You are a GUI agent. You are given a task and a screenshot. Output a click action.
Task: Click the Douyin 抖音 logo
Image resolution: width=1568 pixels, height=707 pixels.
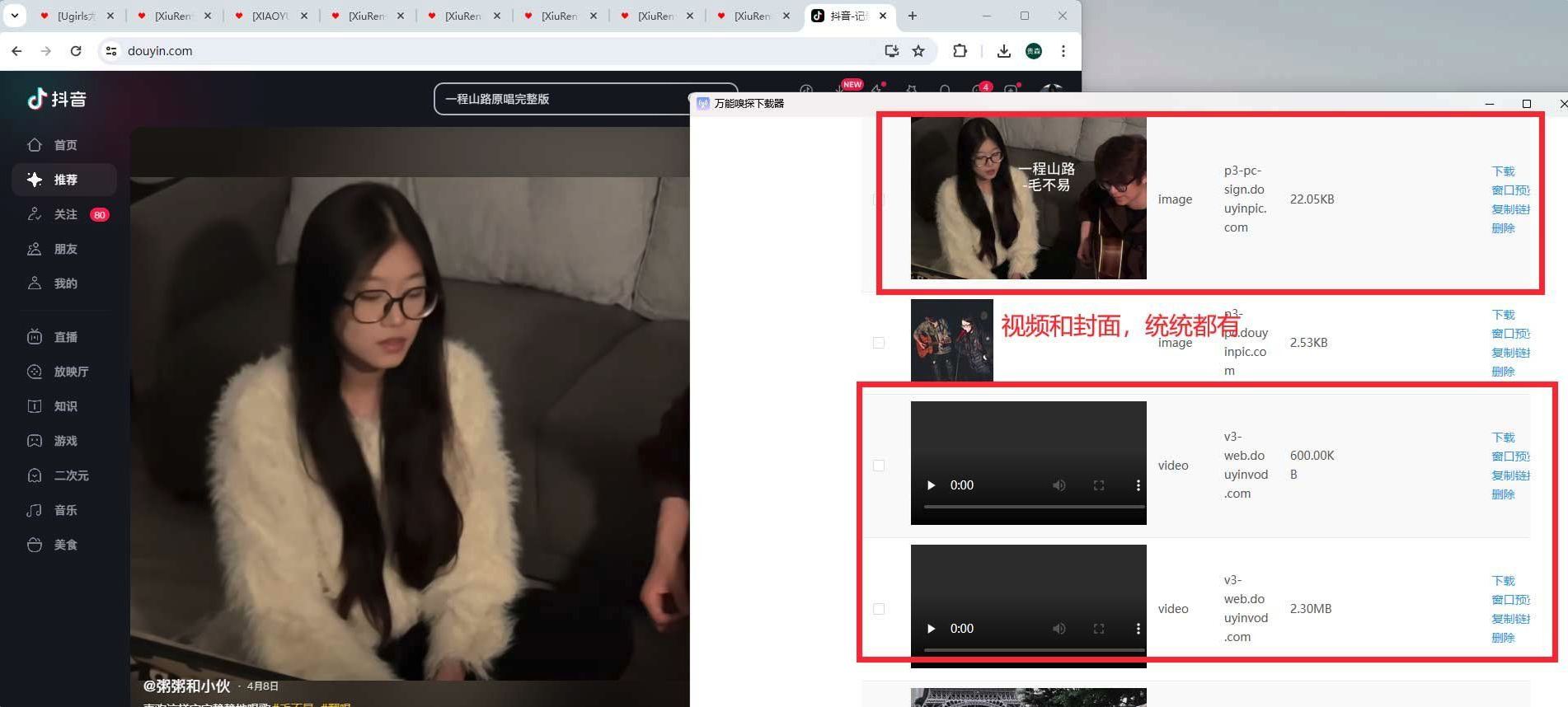click(x=57, y=99)
